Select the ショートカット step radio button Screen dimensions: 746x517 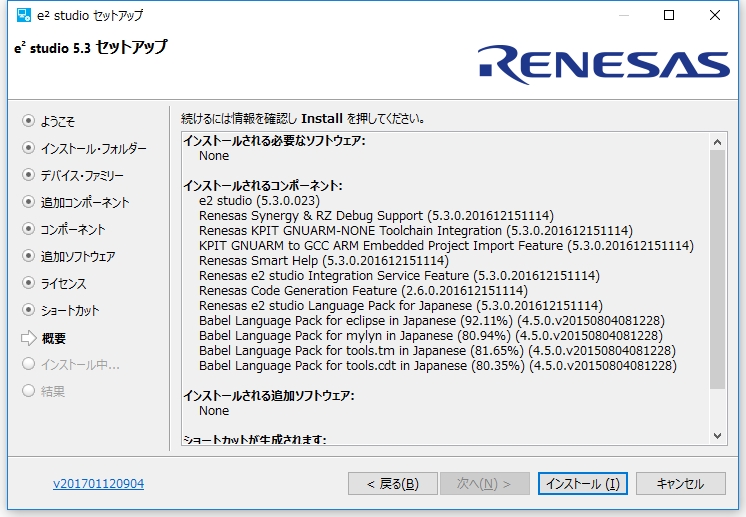(29, 310)
